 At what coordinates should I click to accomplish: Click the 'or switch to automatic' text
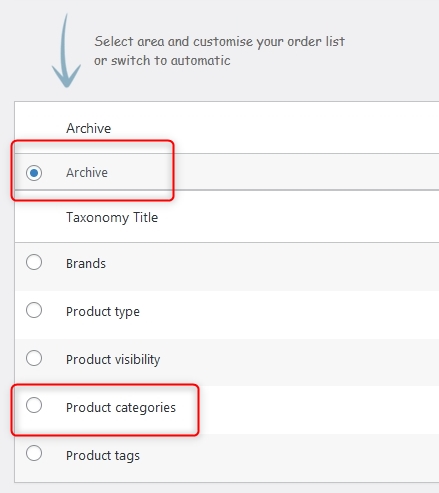tap(162, 61)
